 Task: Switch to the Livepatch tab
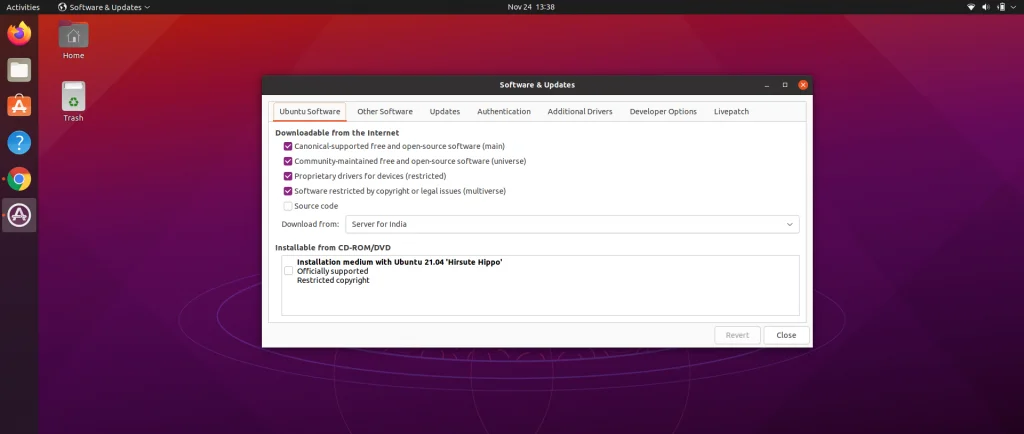click(x=731, y=112)
